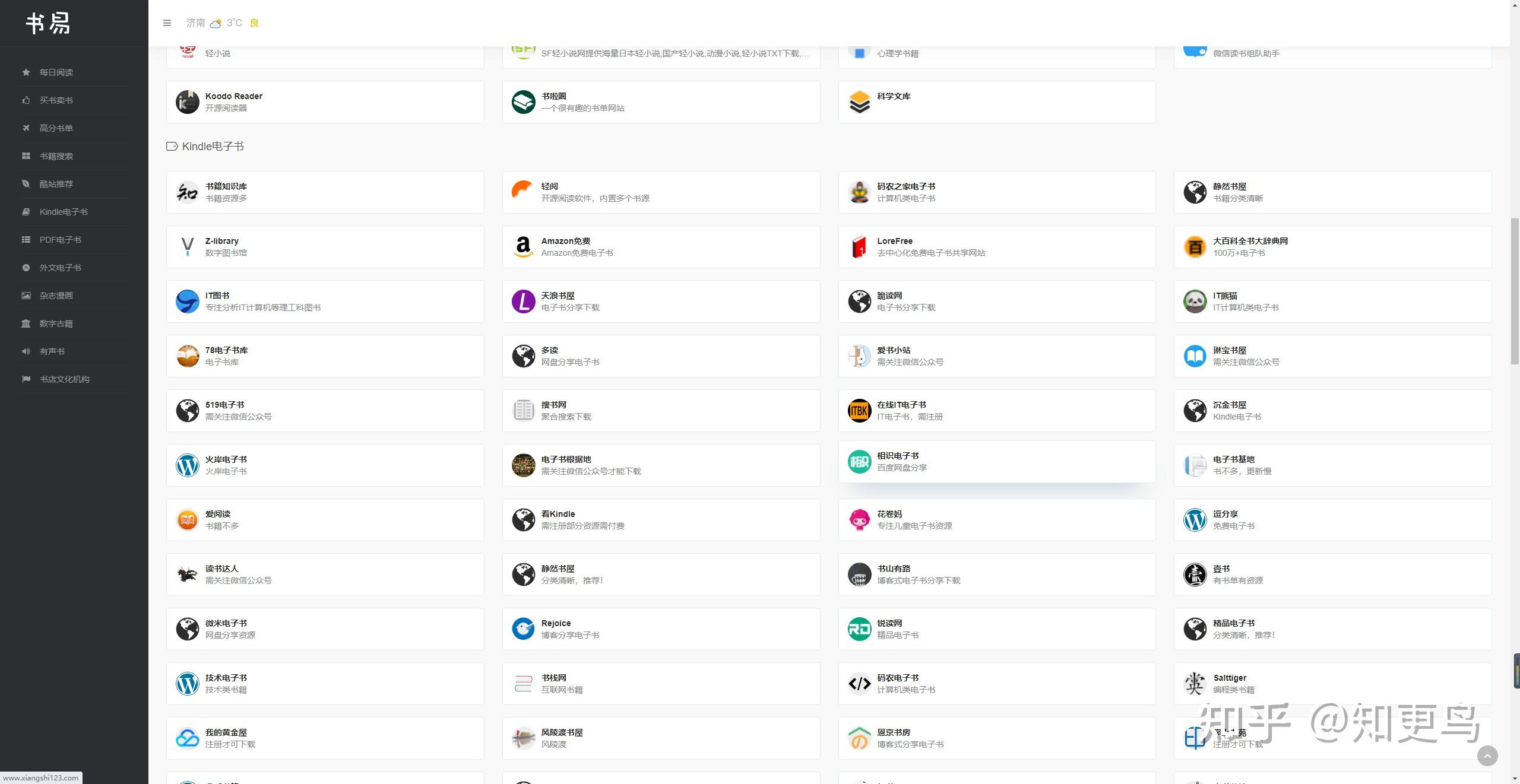This screenshot has height=784, width=1520.
Task: Open the 书籍知识库 link card
Action: click(x=325, y=192)
